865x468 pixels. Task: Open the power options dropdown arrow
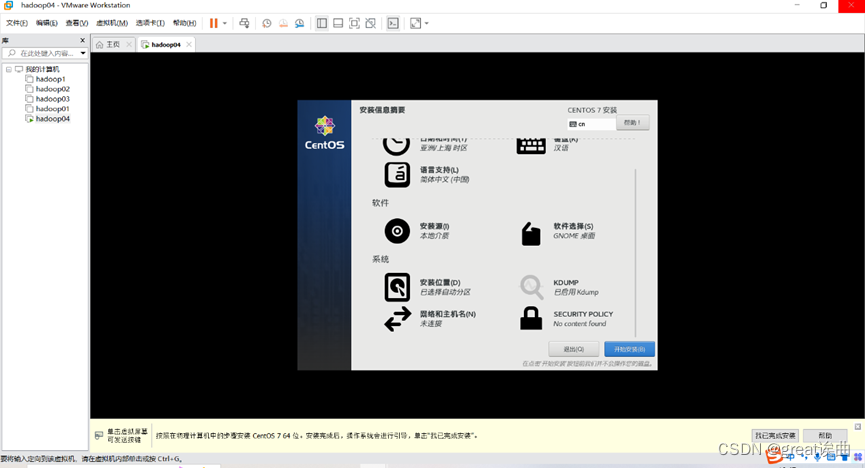click(x=225, y=23)
